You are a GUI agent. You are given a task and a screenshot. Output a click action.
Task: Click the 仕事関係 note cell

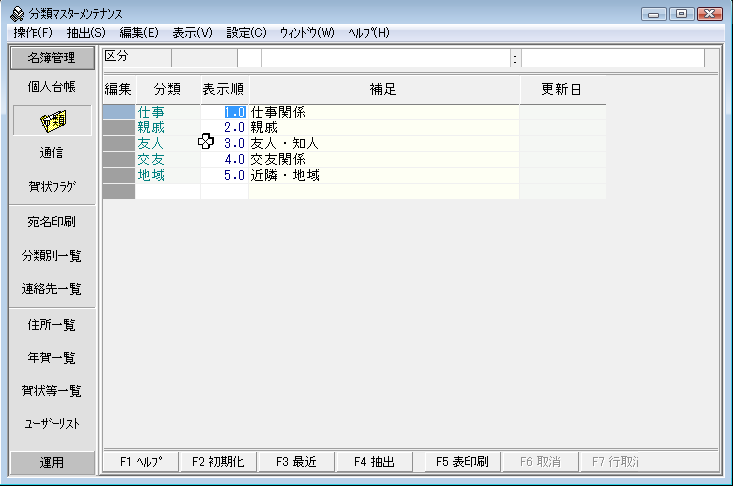pyautogui.click(x=383, y=112)
